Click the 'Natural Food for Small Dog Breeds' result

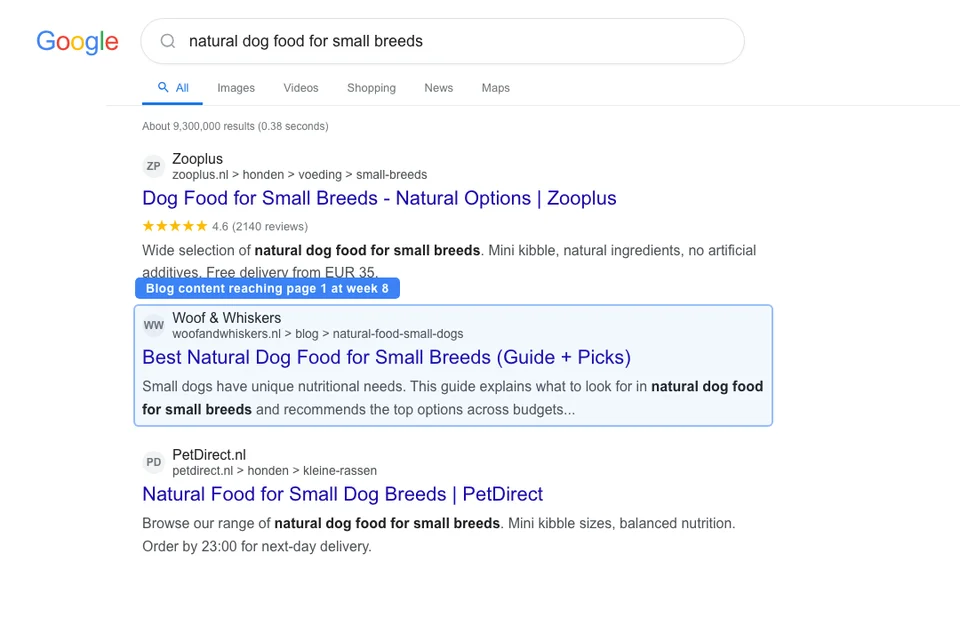click(x=343, y=494)
